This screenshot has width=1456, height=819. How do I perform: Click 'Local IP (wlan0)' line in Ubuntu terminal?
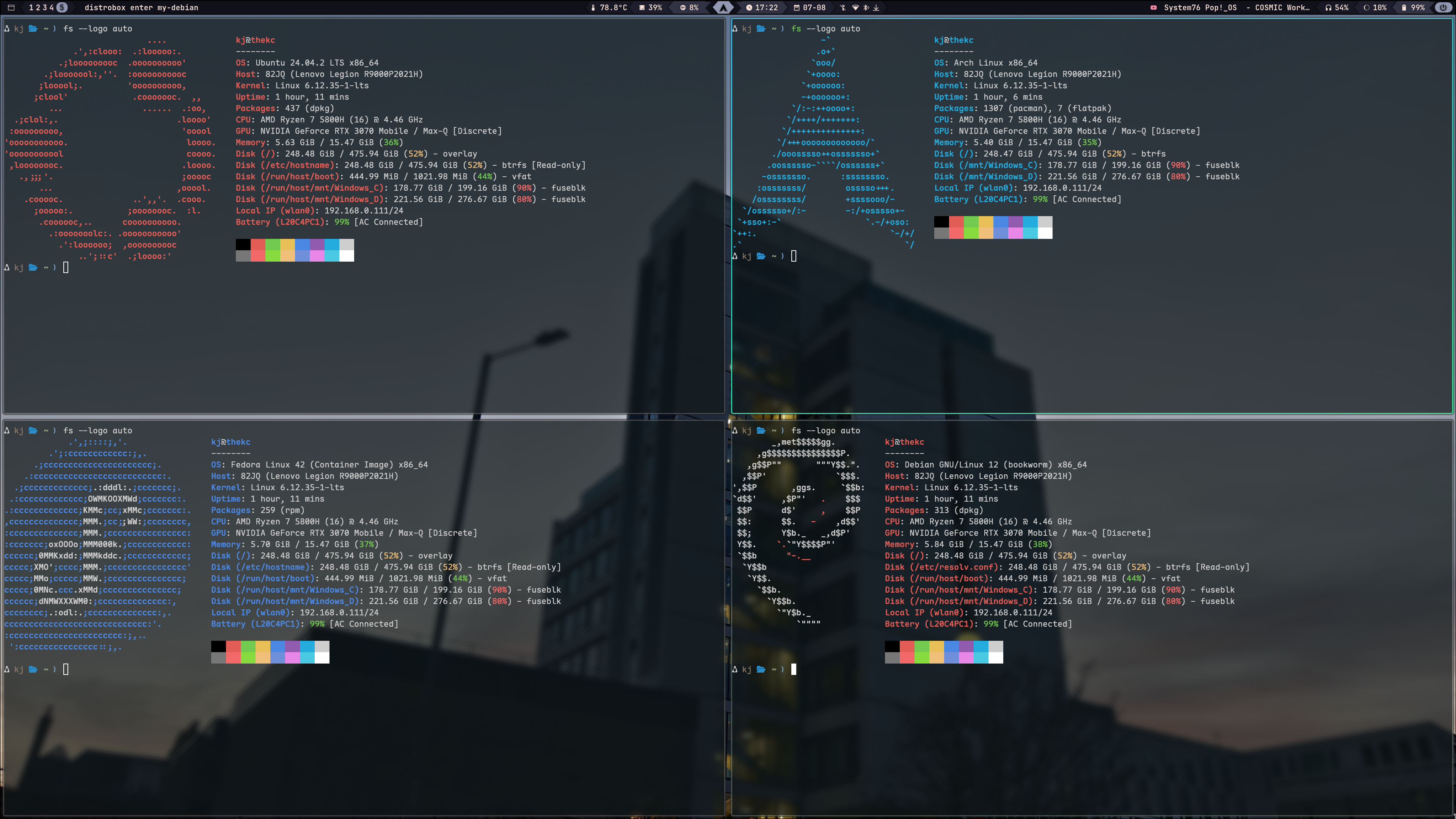tap(319, 210)
